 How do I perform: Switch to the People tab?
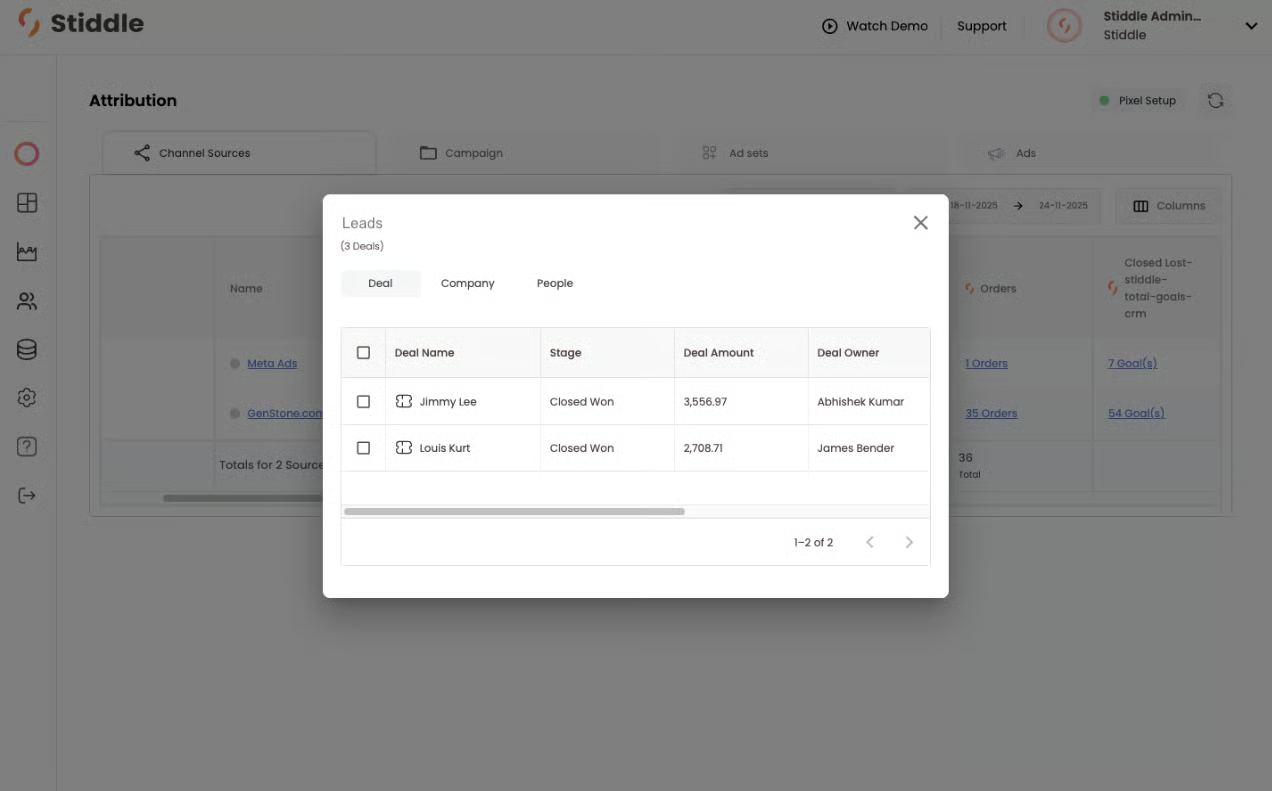tap(555, 283)
